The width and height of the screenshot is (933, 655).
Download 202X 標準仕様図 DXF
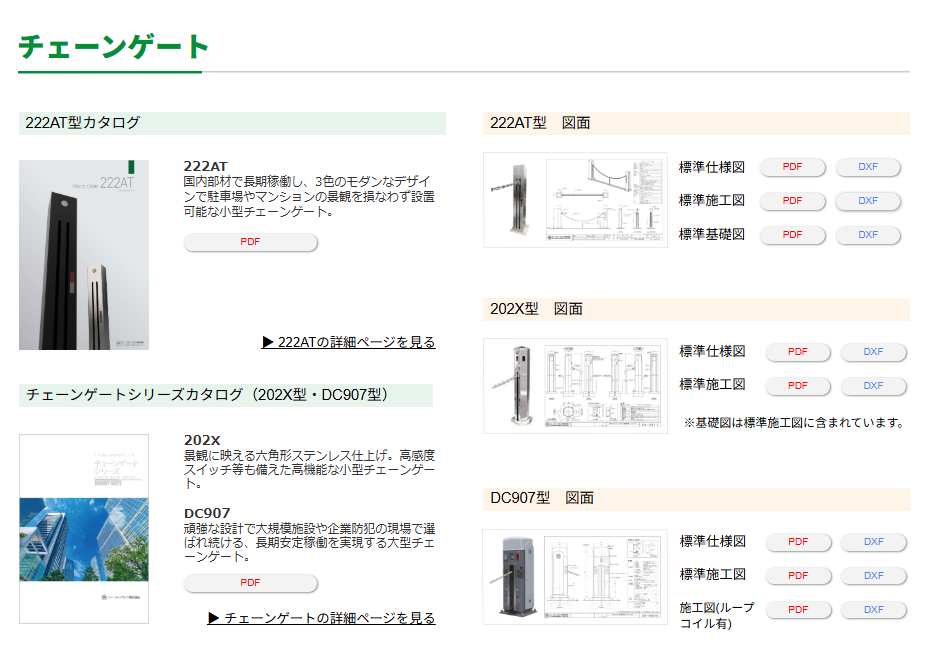873,352
